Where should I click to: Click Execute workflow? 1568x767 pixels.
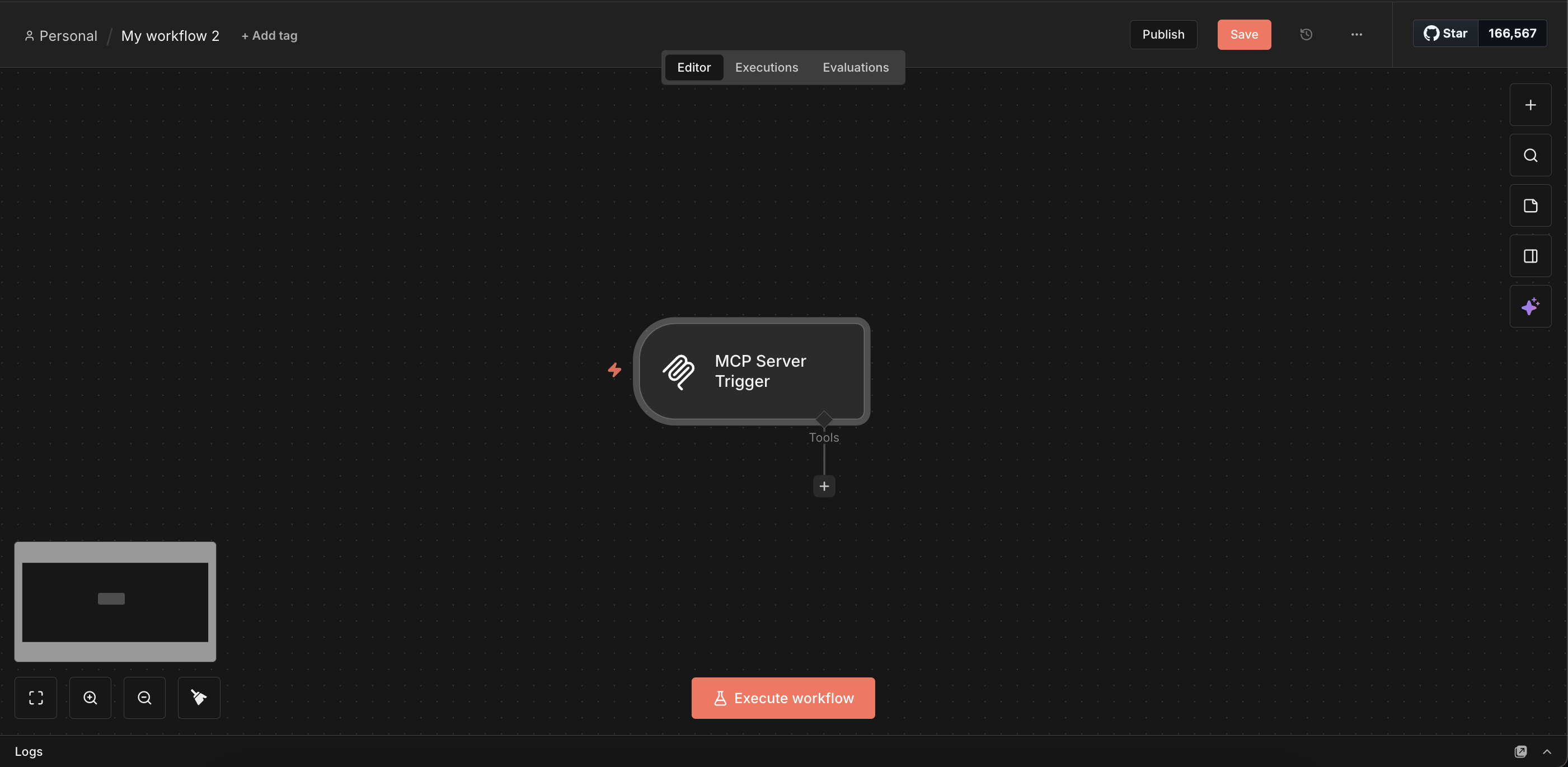pyautogui.click(x=783, y=698)
